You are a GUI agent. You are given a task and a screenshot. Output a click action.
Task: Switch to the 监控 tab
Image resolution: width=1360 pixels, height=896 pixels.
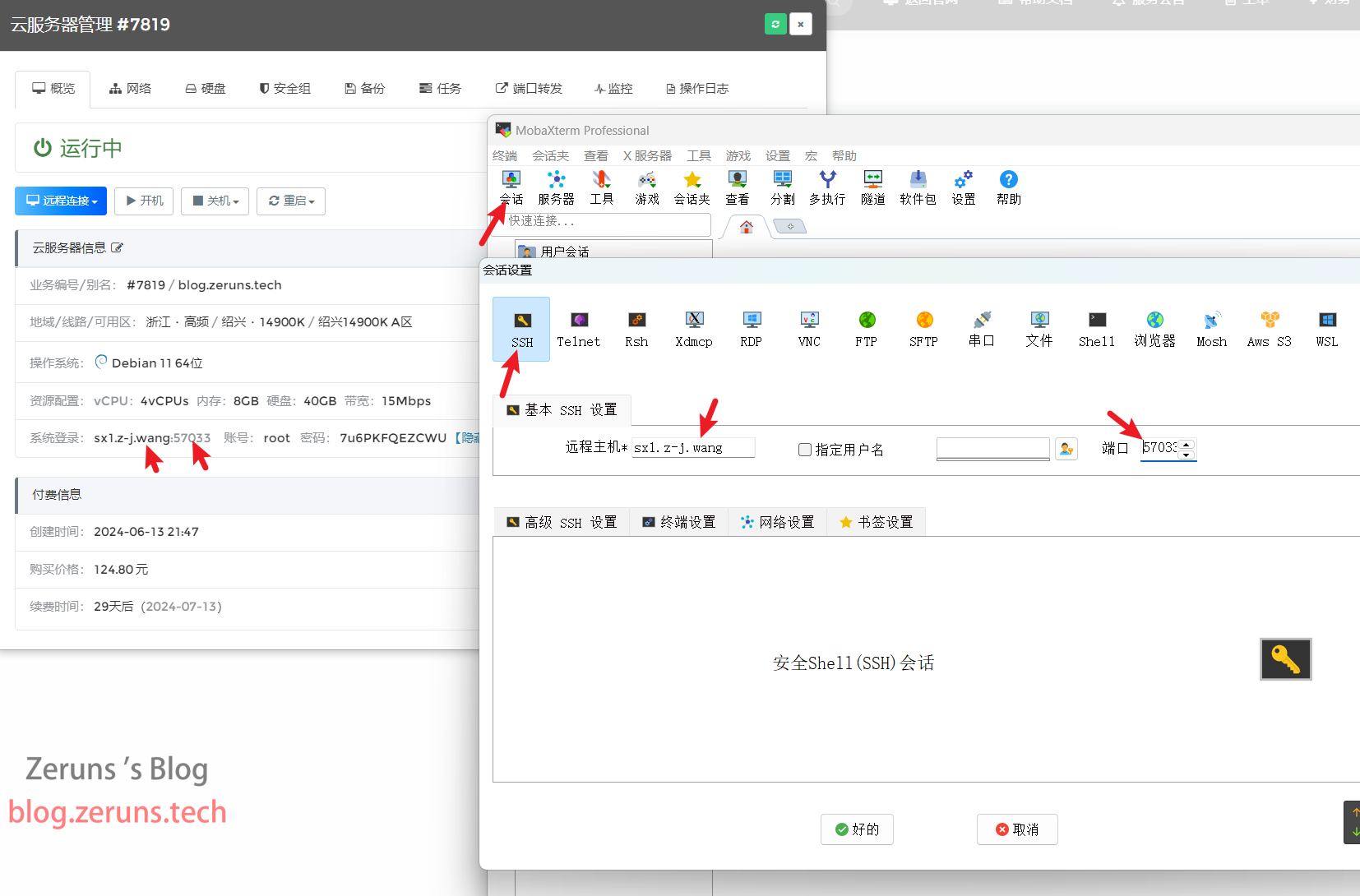coord(613,88)
